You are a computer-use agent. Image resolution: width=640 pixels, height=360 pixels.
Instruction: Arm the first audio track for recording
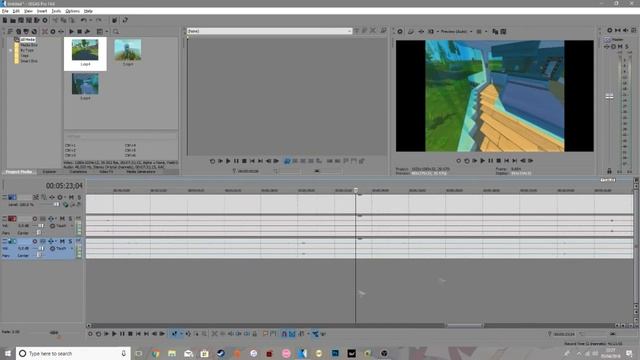pos(35,219)
